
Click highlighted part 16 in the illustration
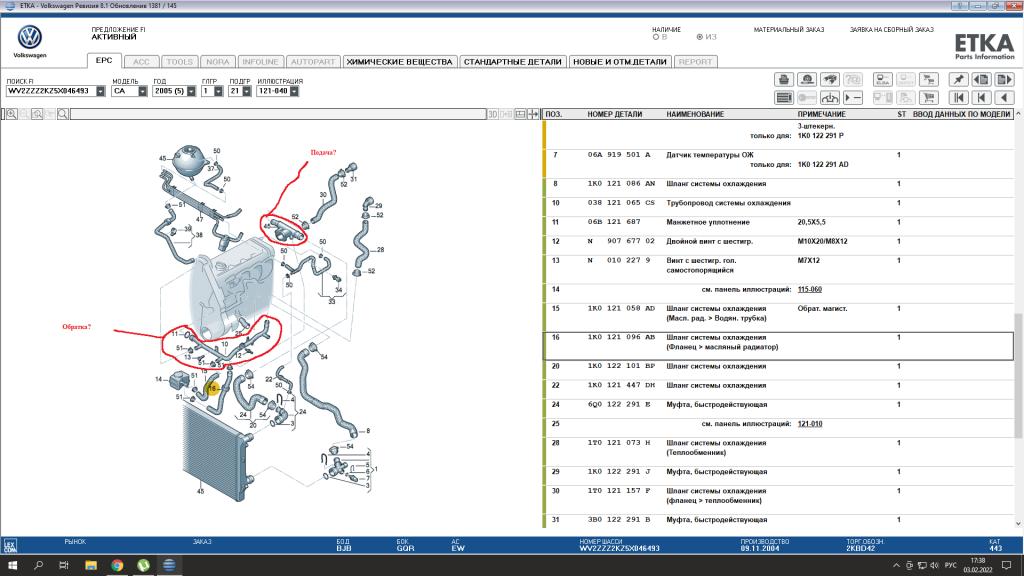click(212, 389)
